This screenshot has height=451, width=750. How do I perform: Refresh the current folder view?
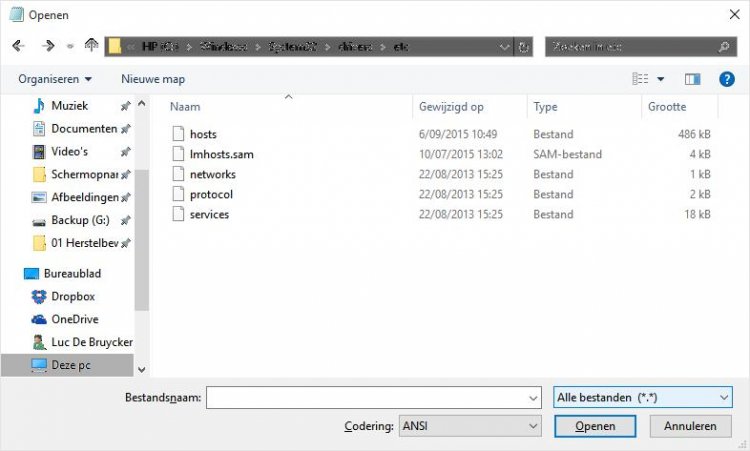[525, 46]
